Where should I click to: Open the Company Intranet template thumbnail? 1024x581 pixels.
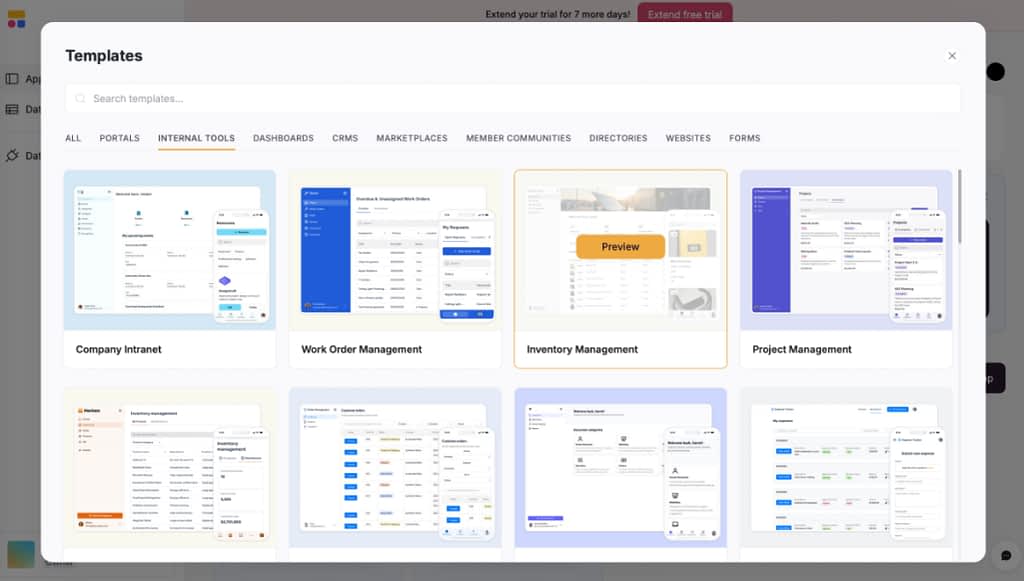tap(170, 250)
